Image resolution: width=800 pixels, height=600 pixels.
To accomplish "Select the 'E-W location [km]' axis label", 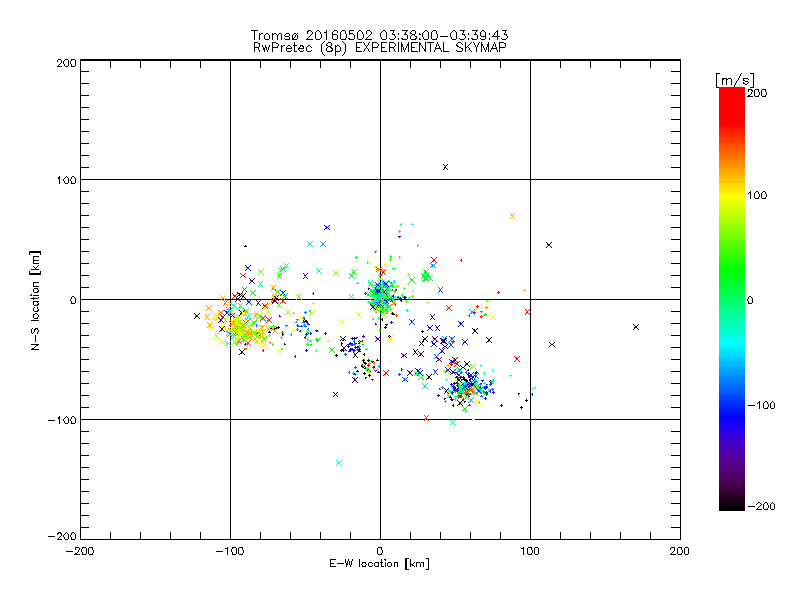I will point(379,563).
